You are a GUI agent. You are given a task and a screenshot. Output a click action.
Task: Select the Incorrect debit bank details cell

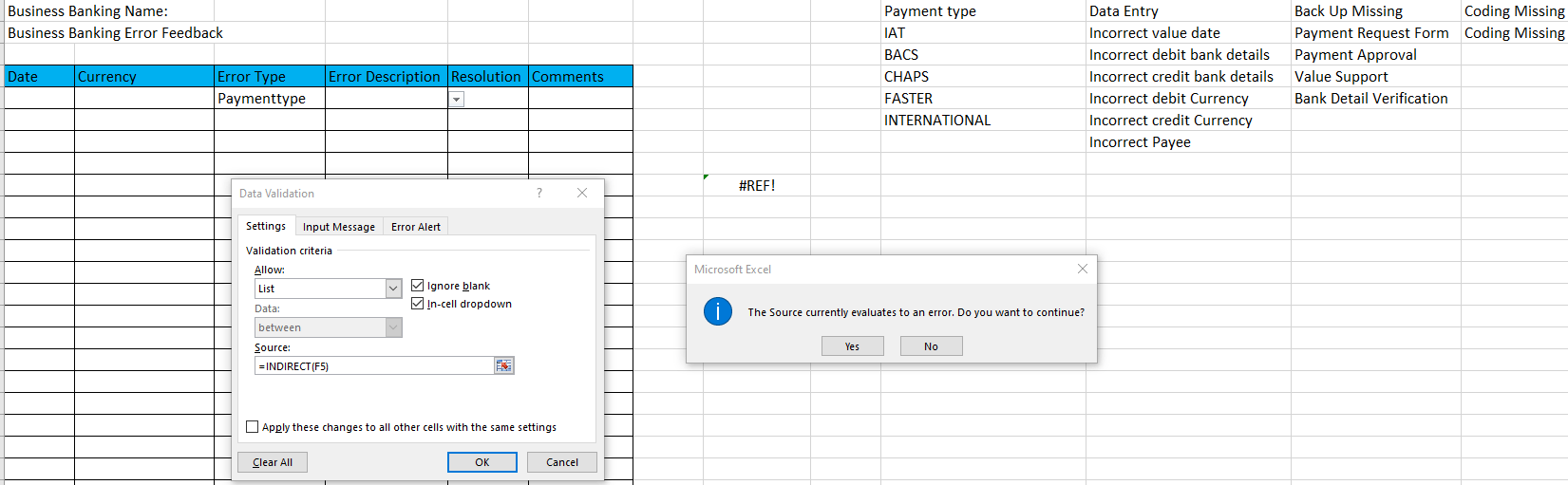(1188, 54)
